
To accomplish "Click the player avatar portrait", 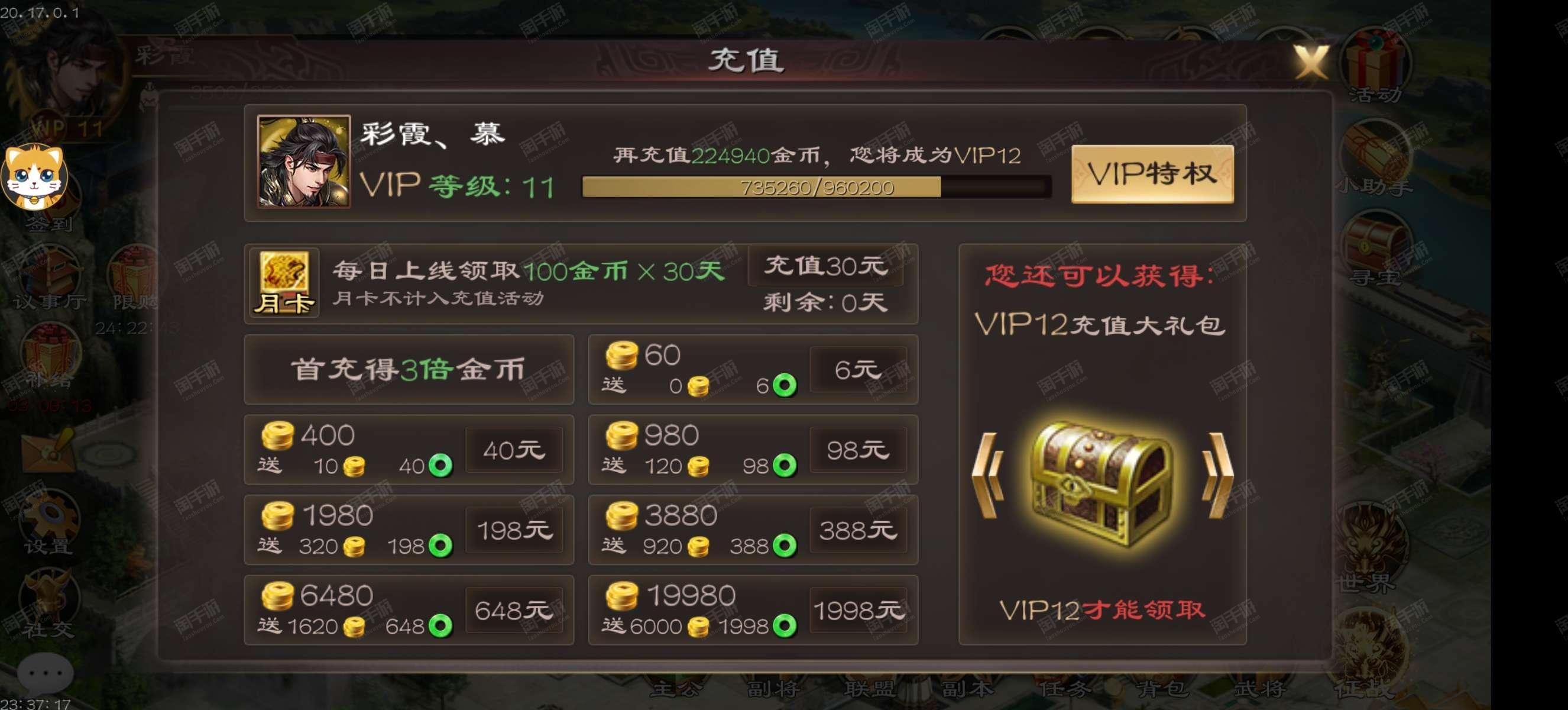I will pos(304,162).
